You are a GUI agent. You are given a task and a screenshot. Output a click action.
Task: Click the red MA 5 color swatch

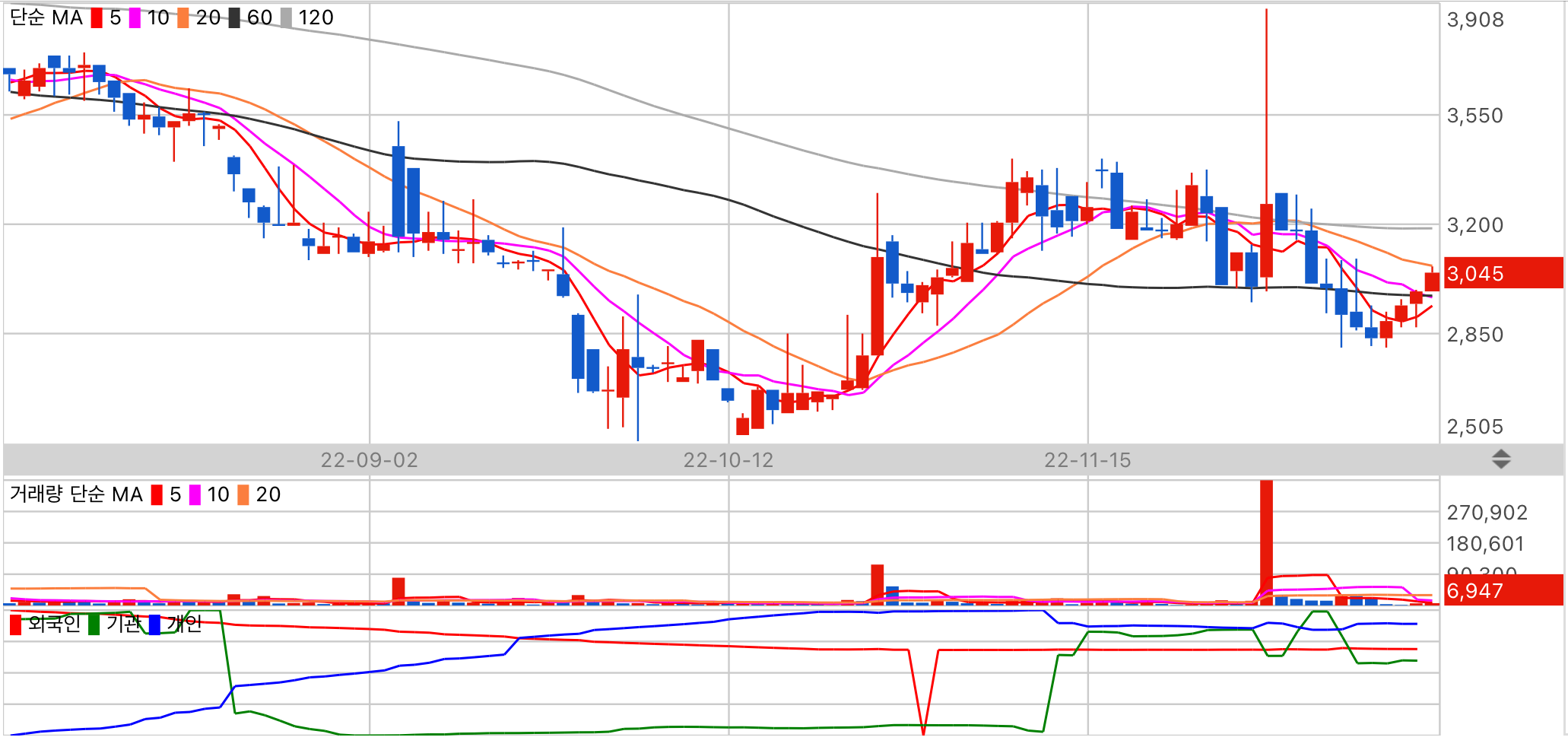click(97, 18)
